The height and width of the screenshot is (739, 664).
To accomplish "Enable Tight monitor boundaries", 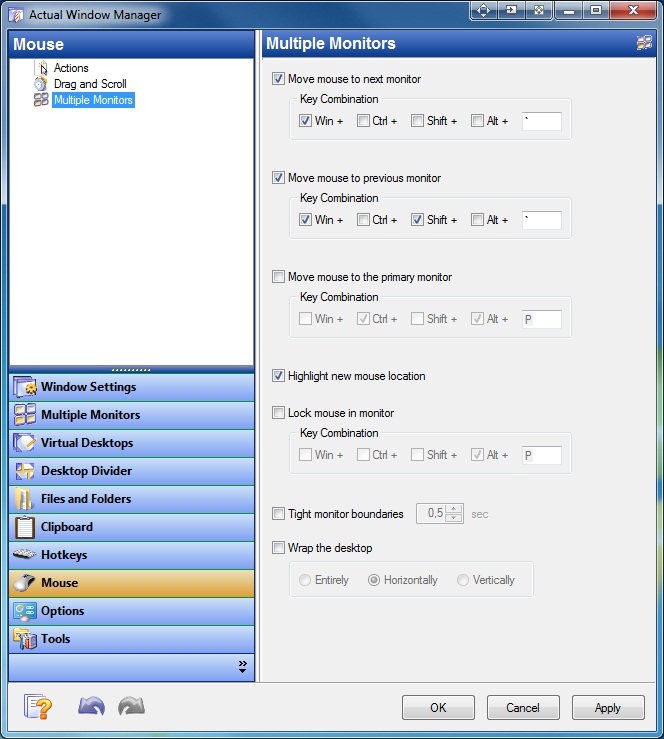I will click(x=278, y=514).
